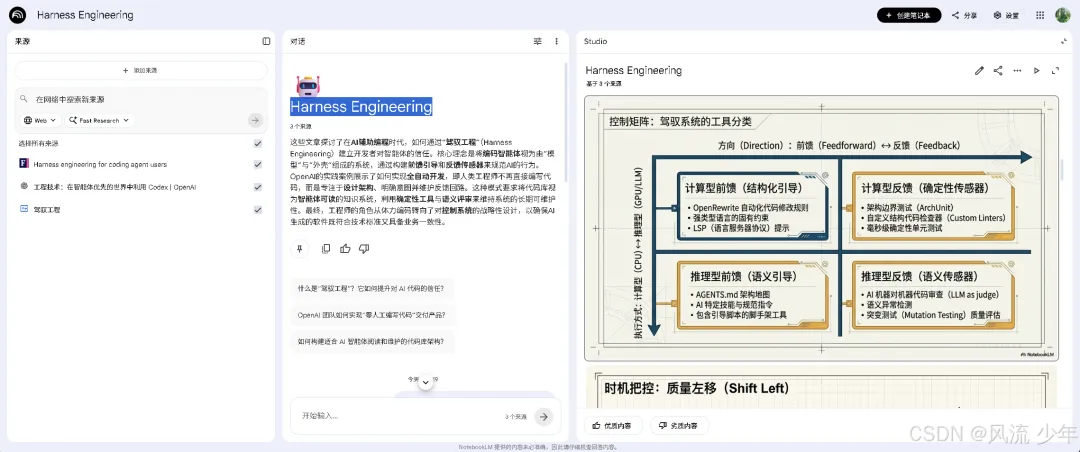Ask suggested question 如何构建适合 AI 智能体
Viewport: 1080px width, 452px height.
click(x=372, y=341)
